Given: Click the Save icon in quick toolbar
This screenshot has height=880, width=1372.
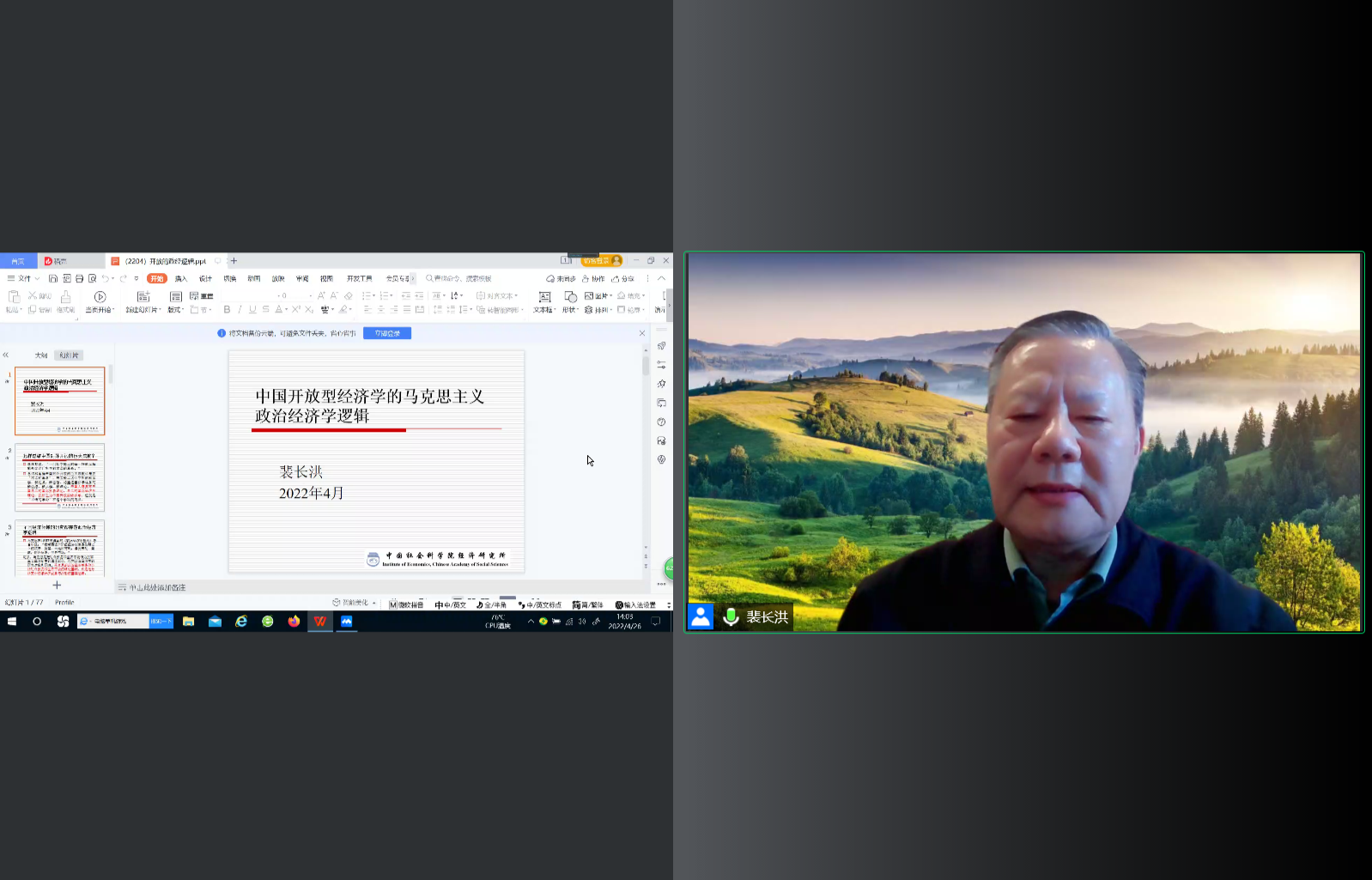Looking at the screenshot, I should tap(53, 278).
